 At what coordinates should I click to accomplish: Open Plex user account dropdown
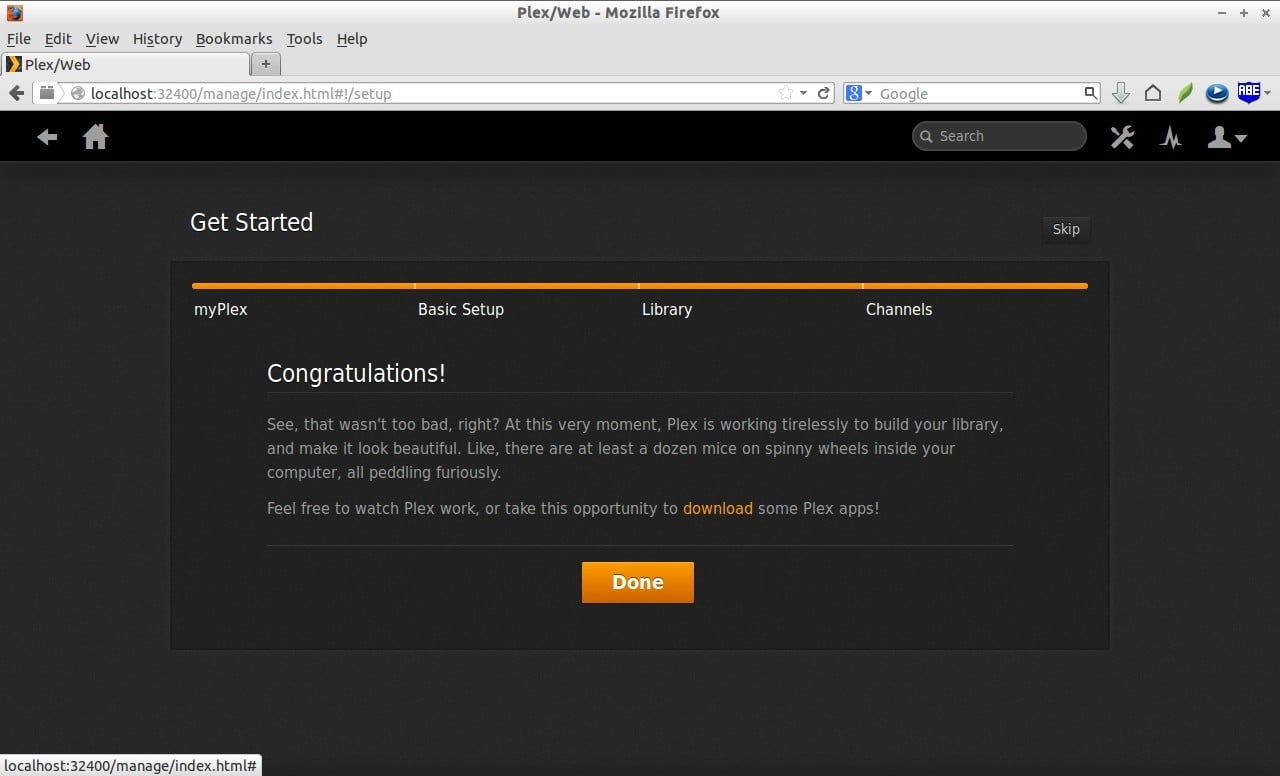point(1227,137)
